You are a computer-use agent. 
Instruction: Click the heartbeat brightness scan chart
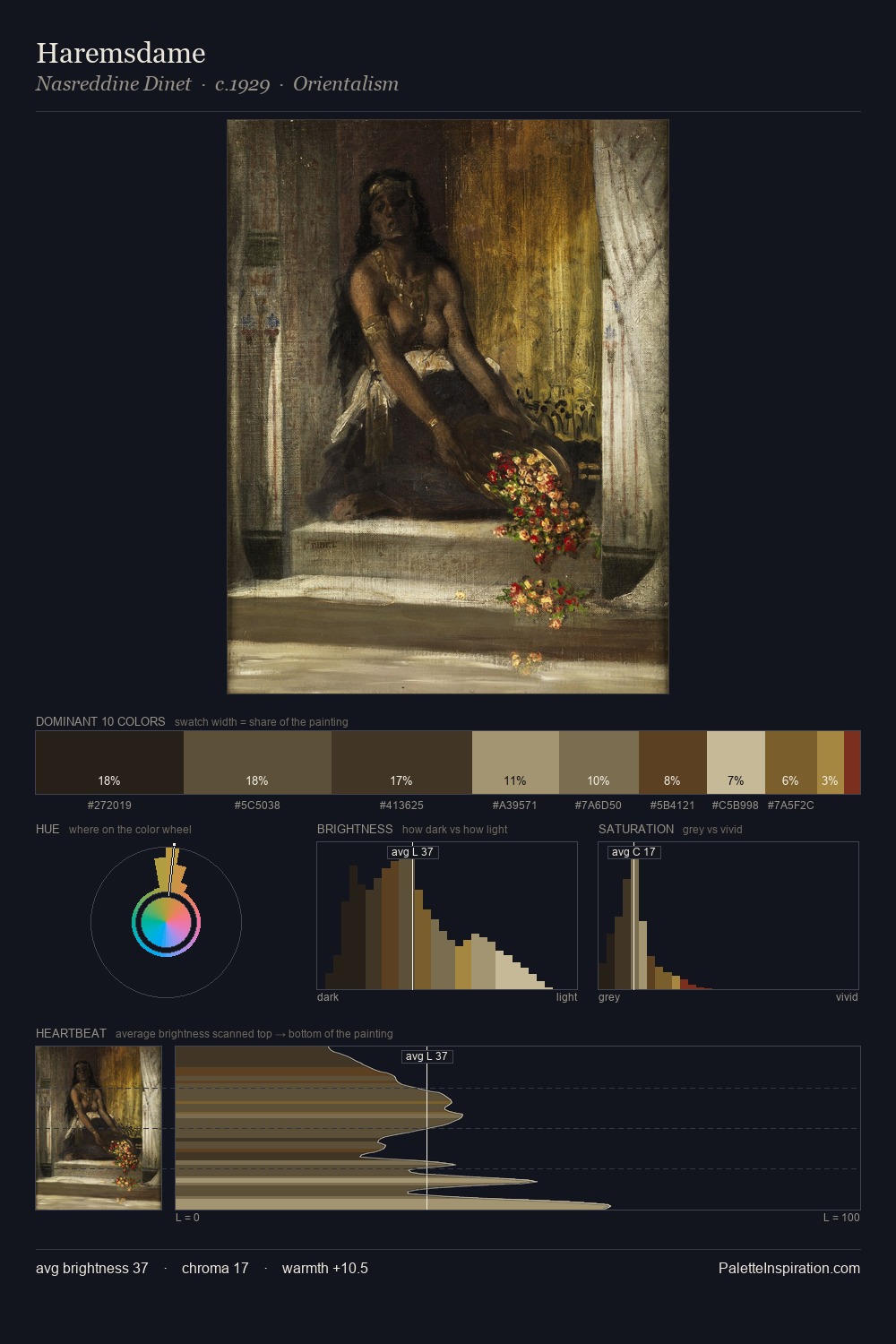coord(518,1128)
